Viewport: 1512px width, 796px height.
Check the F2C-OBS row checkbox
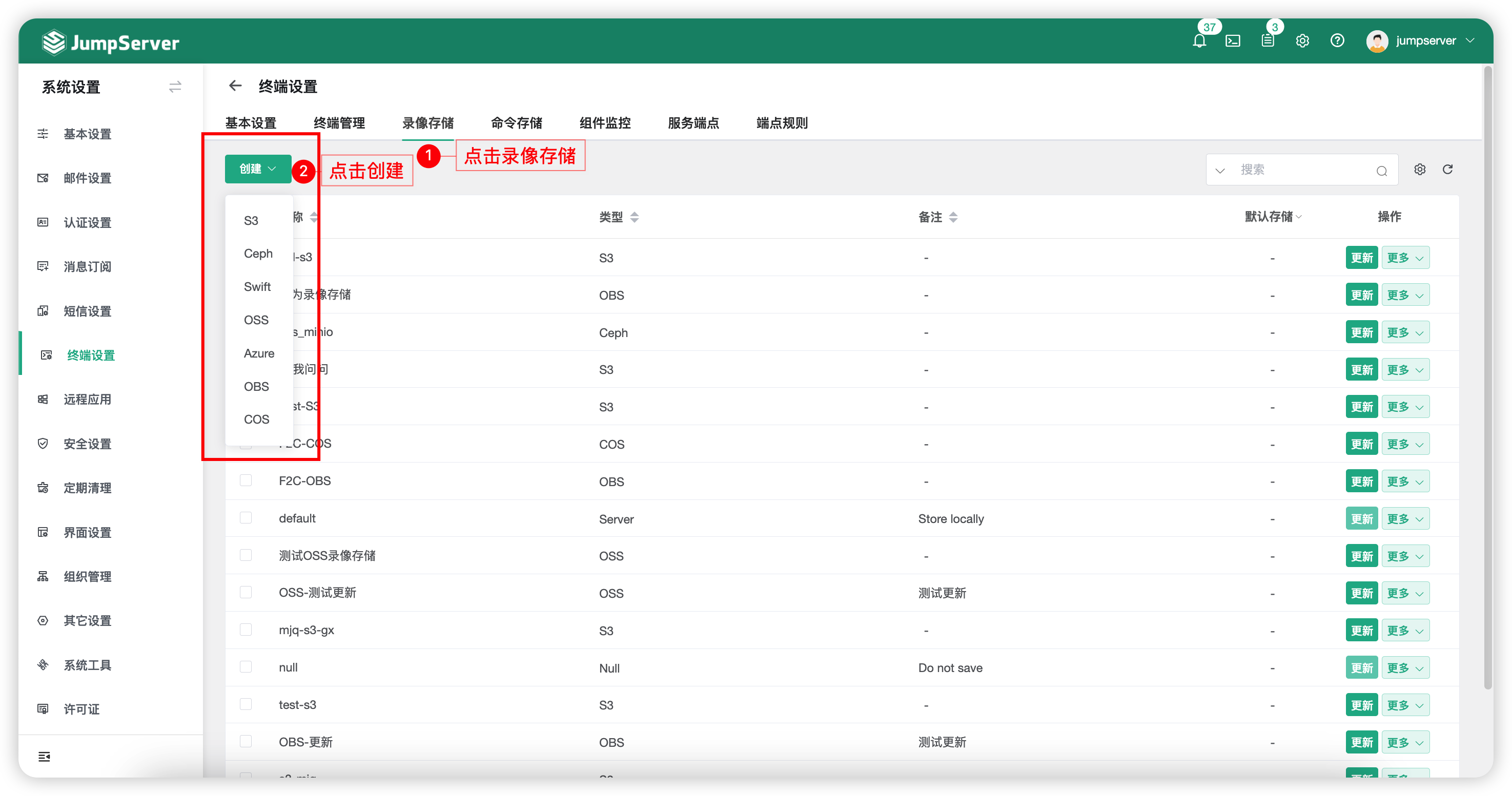point(246,480)
